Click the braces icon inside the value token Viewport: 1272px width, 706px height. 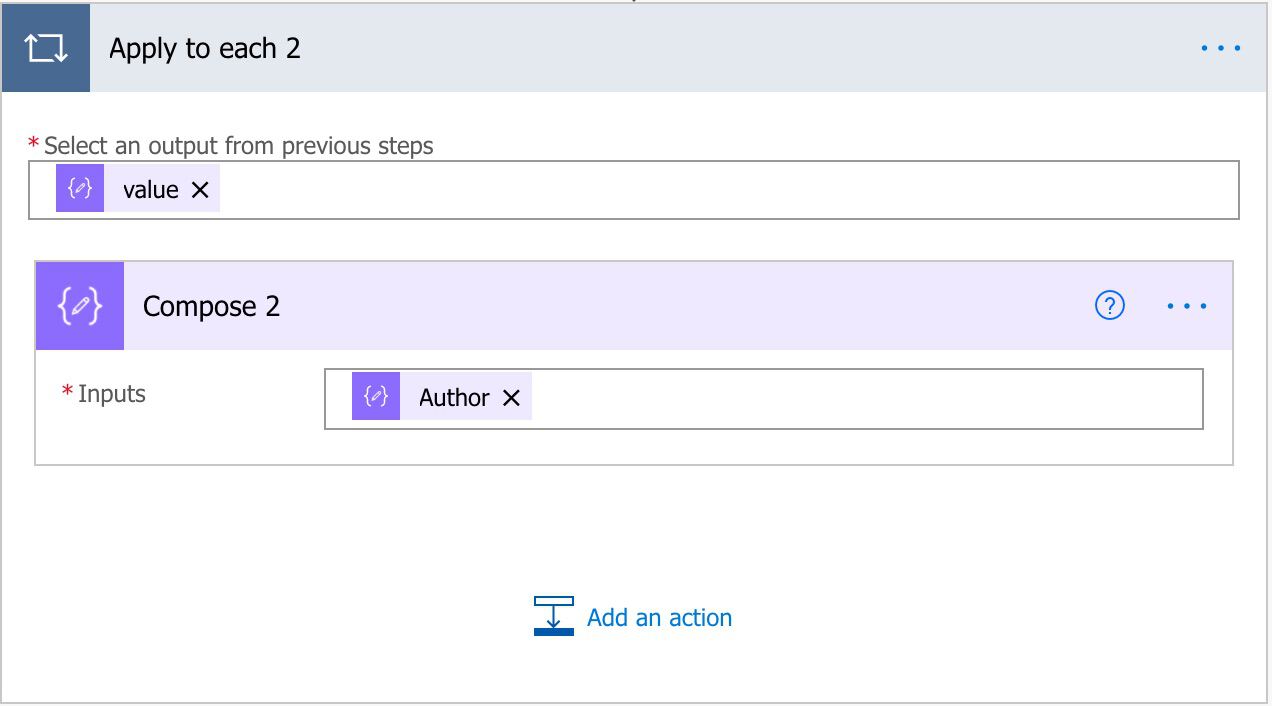[x=80, y=188]
